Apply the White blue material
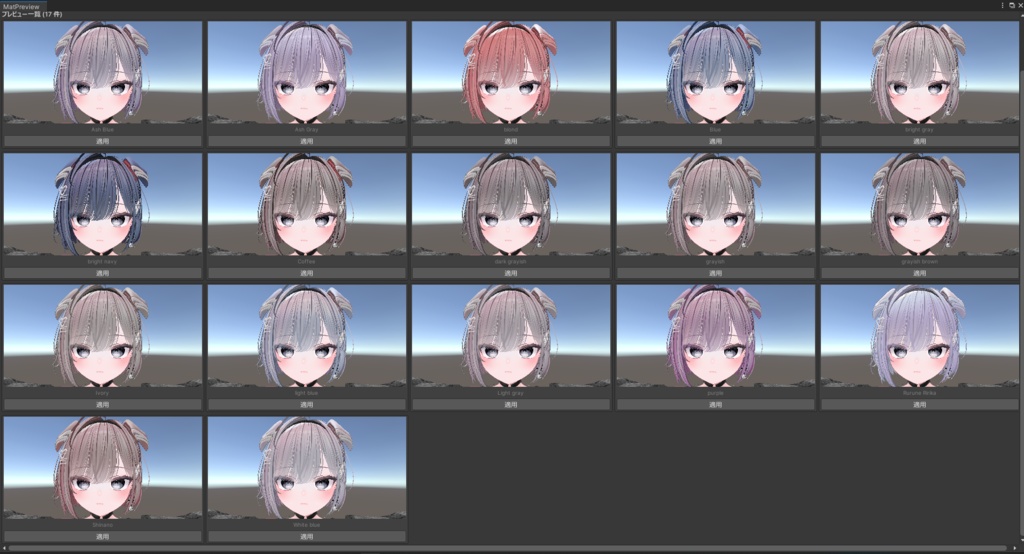The height and width of the screenshot is (554, 1024). pos(307,537)
